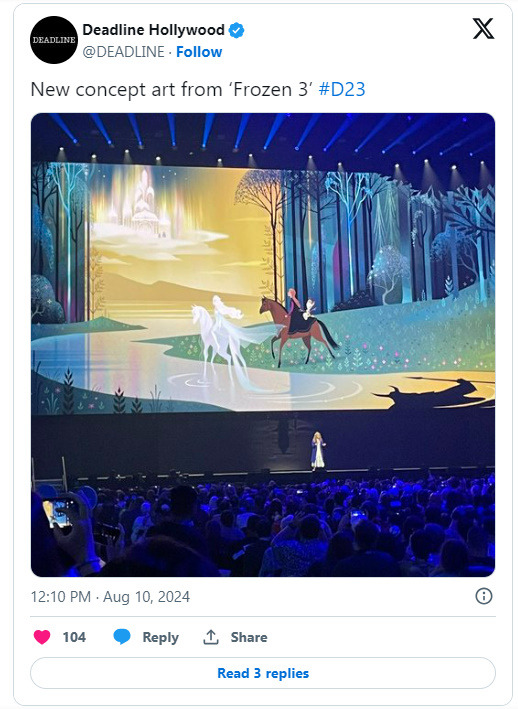Follow the Deadline Hollywood account
The width and height of the screenshot is (518, 709).
(199, 52)
